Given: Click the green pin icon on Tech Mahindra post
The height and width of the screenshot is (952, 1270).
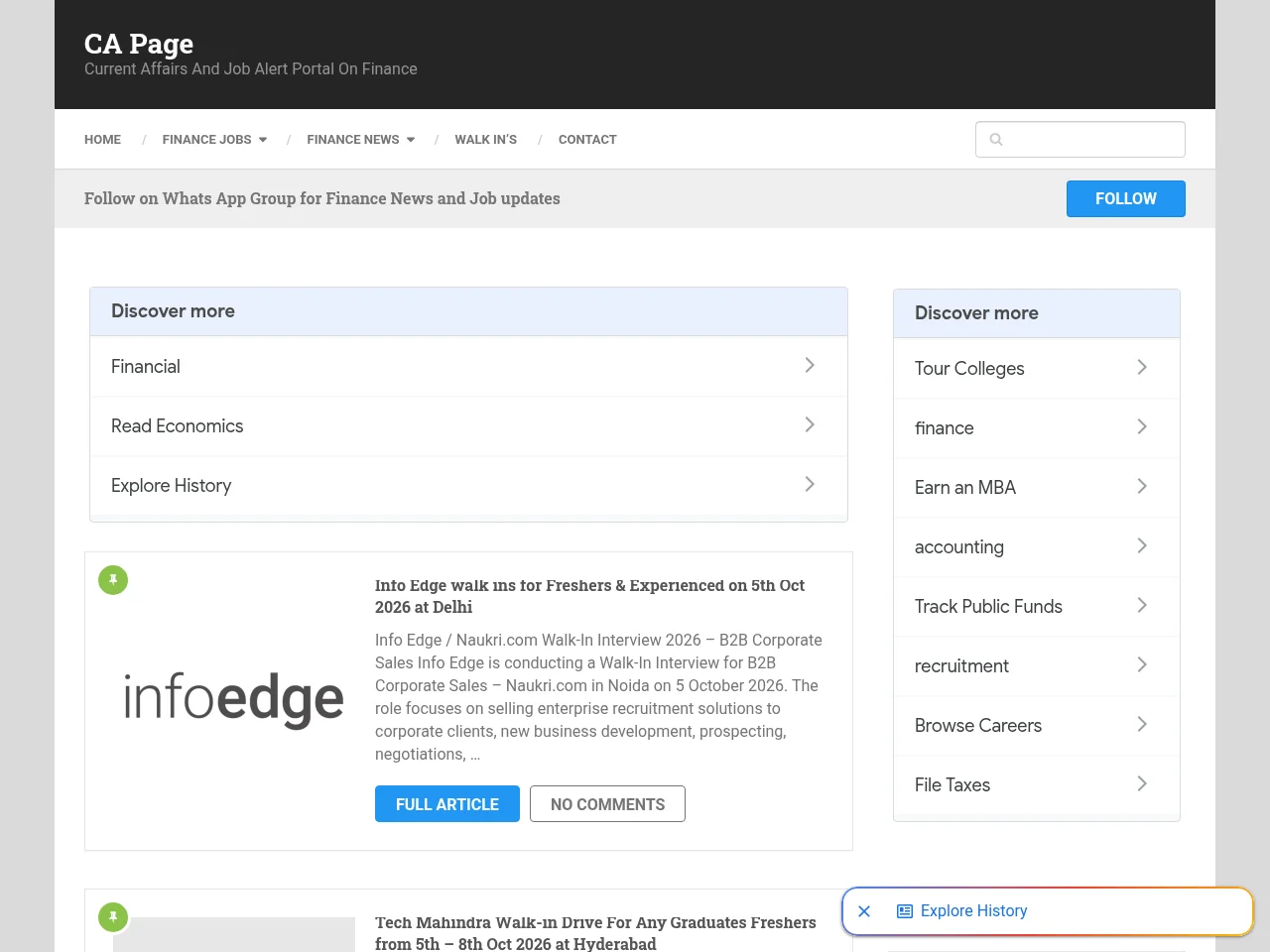Looking at the screenshot, I should [113, 917].
